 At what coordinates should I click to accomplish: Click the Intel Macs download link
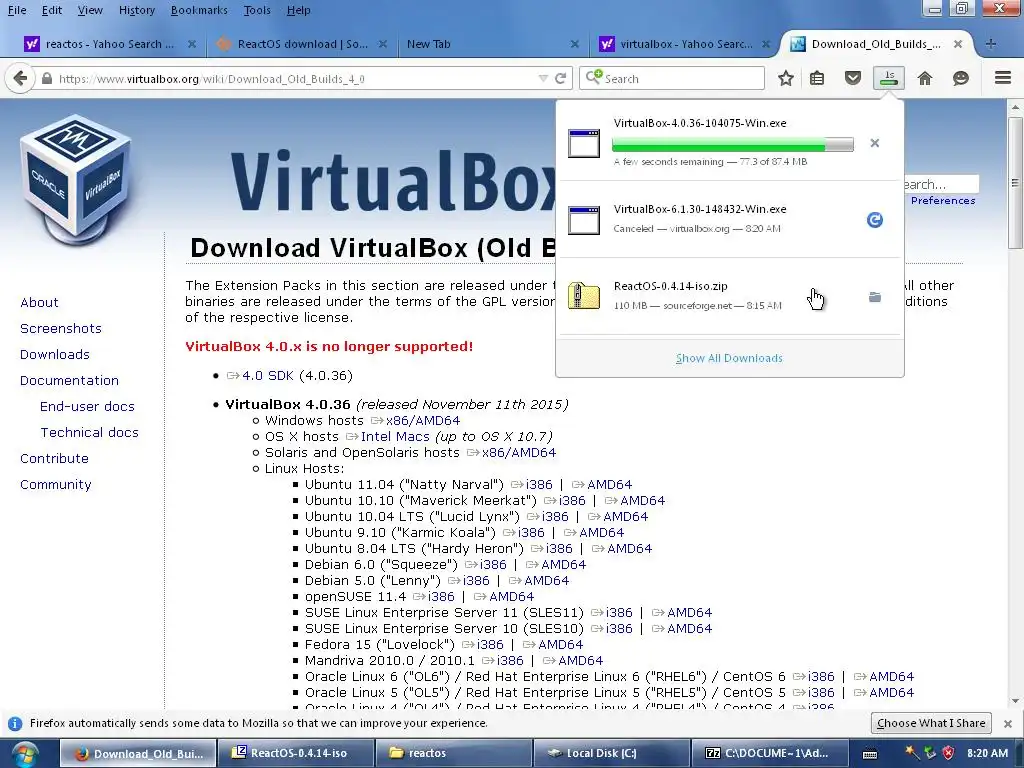pos(395,436)
